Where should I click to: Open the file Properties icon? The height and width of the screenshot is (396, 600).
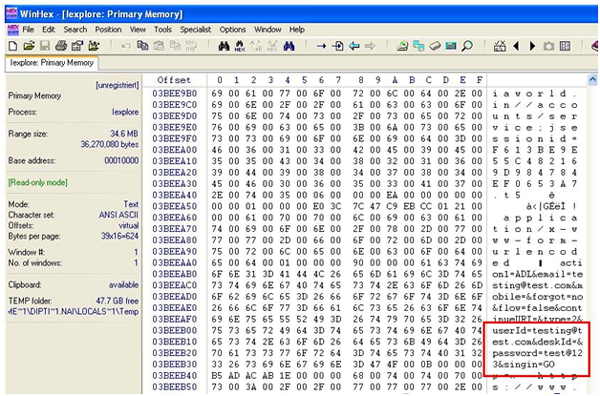[x=77, y=46]
